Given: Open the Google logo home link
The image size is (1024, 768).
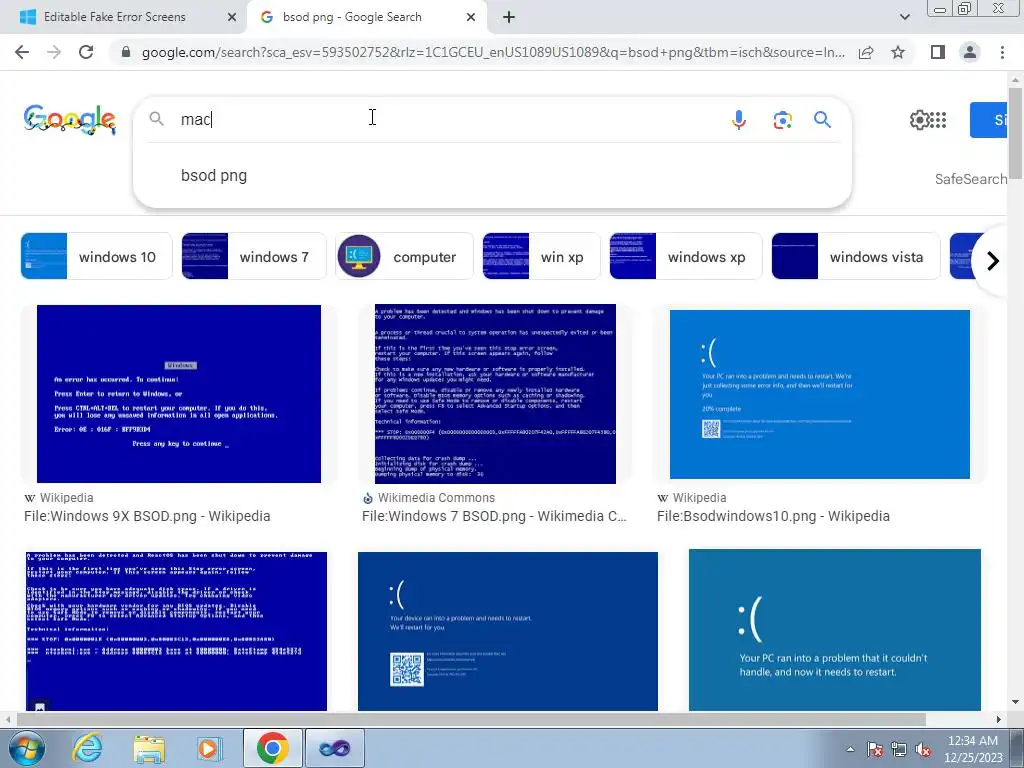Looking at the screenshot, I should click(x=70, y=120).
